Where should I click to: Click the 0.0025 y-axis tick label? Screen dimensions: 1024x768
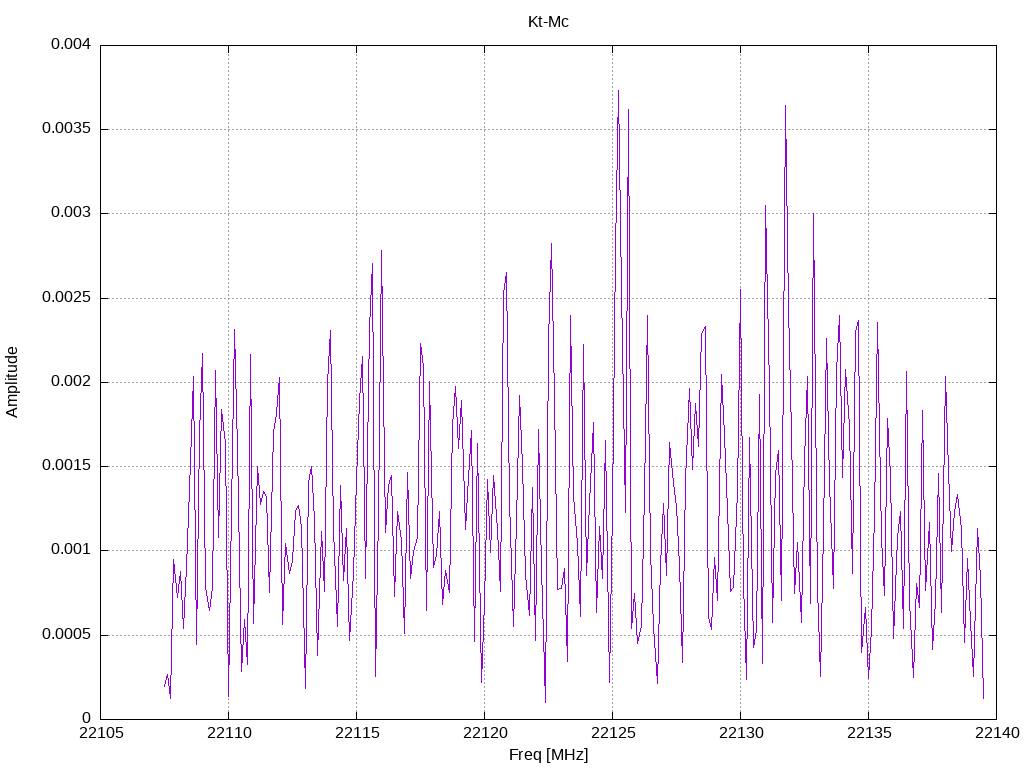tap(66, 298)
